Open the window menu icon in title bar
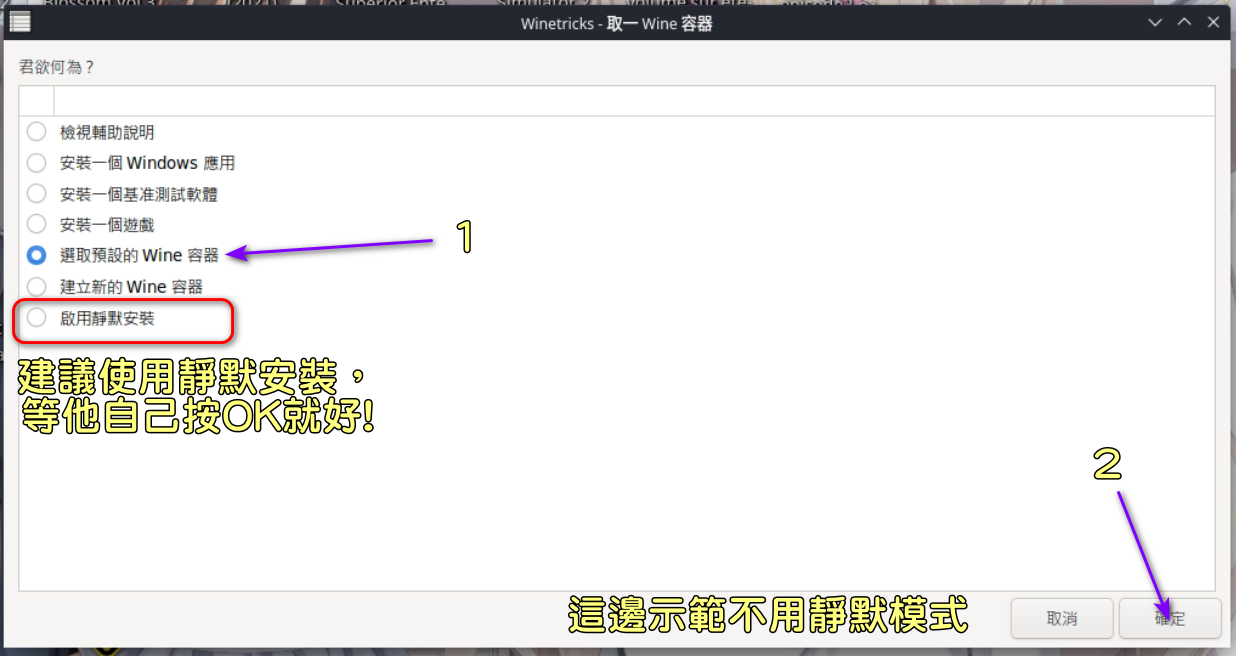The height and width of the screenshot is (656, 1236). pos(20,22)
